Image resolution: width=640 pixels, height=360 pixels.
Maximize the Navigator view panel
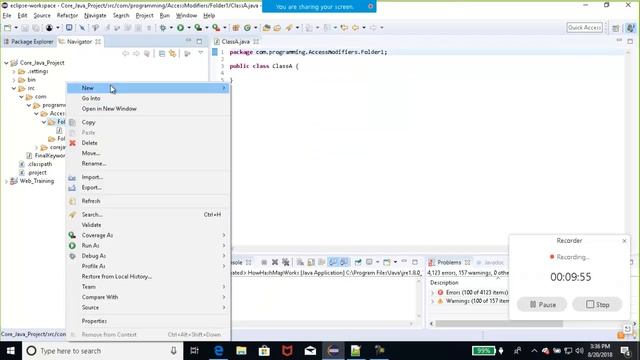(x=199, y=41)
